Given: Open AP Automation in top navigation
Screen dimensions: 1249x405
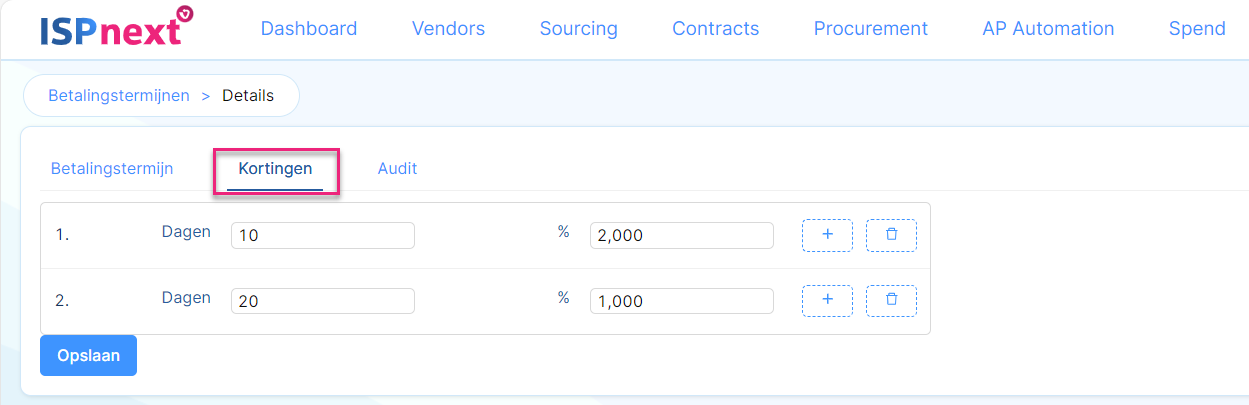Looking at the screenshot, I should [1048, 29].
